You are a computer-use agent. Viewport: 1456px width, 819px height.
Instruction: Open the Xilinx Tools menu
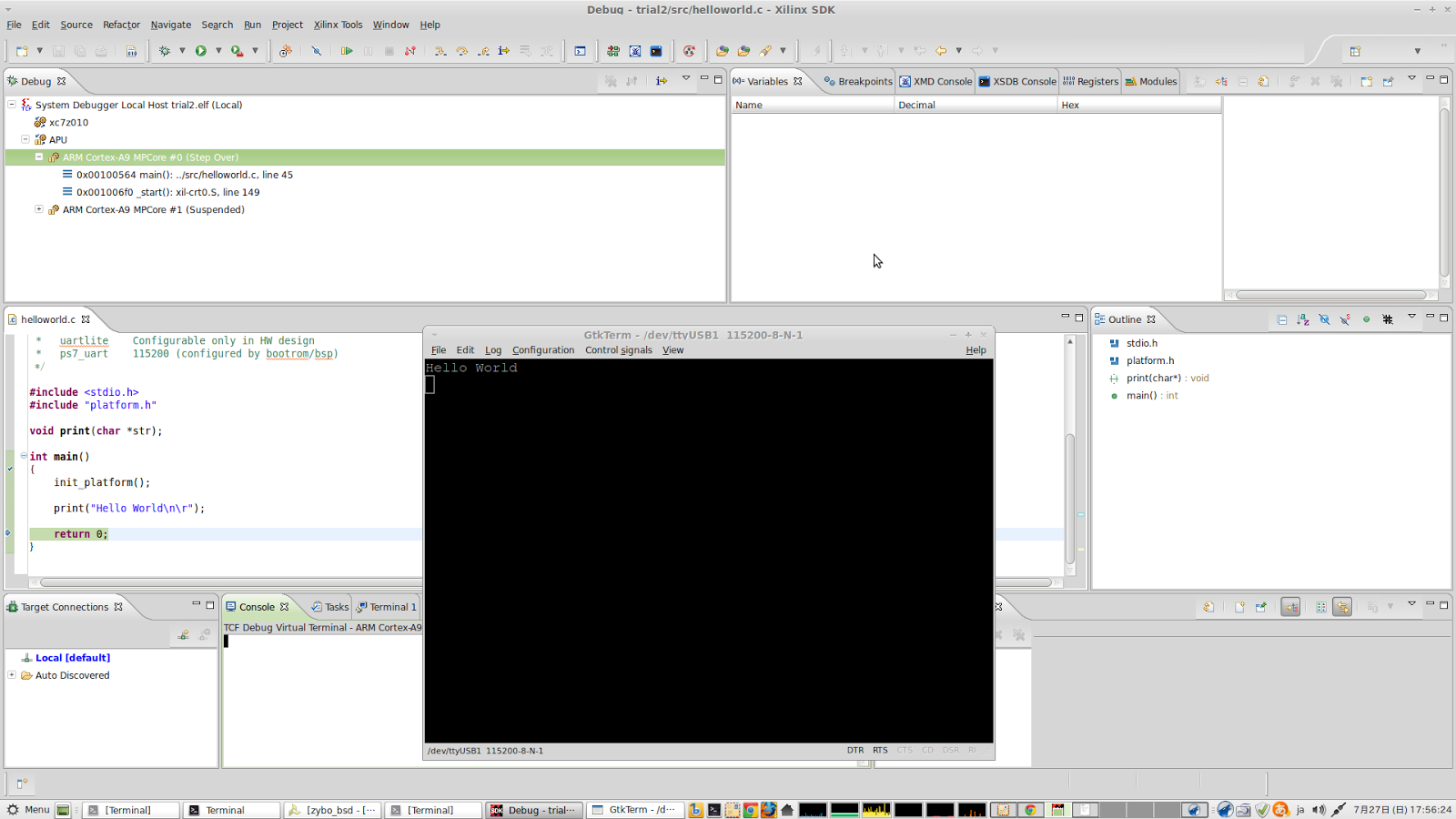pyautogui.click(x=338, y=25)
